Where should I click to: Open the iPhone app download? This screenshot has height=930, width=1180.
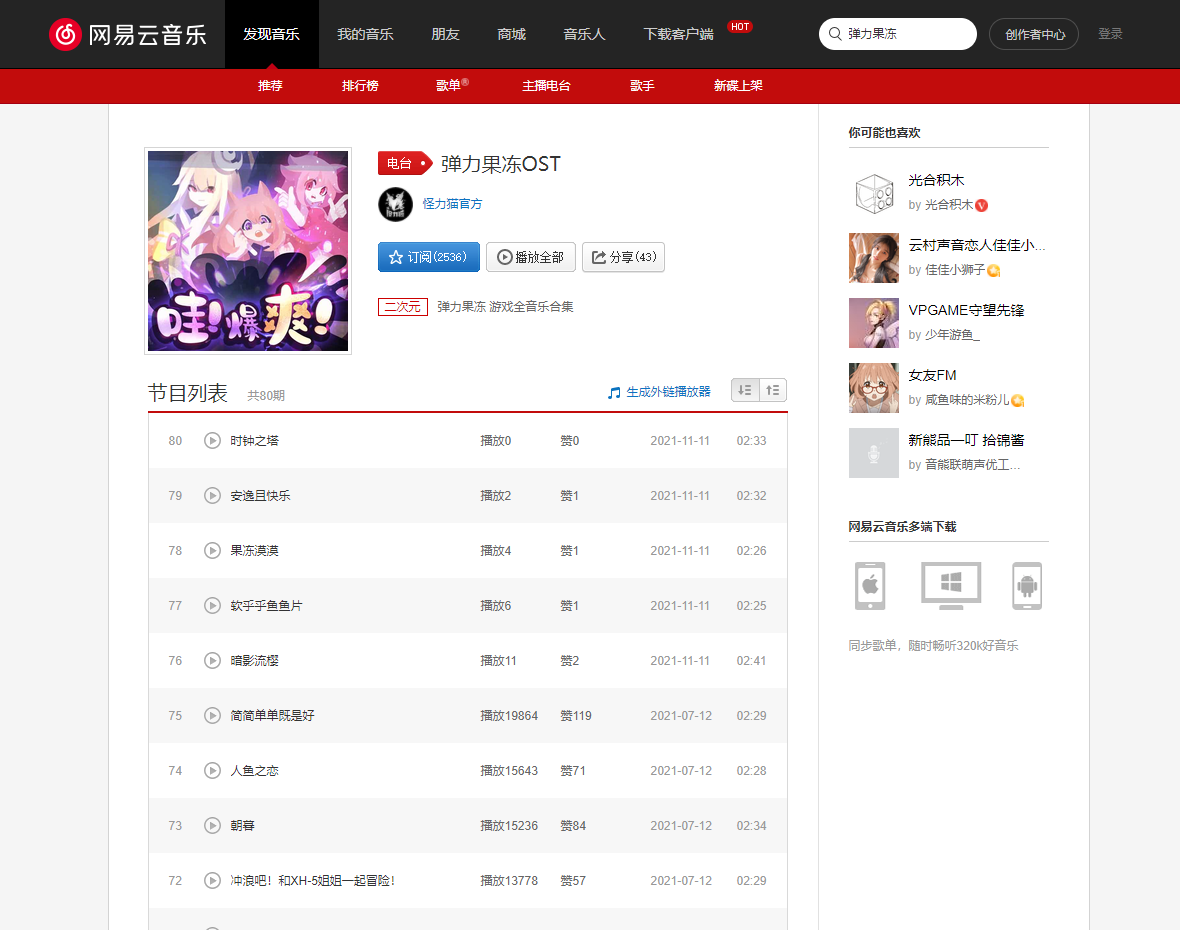(870, 585)
